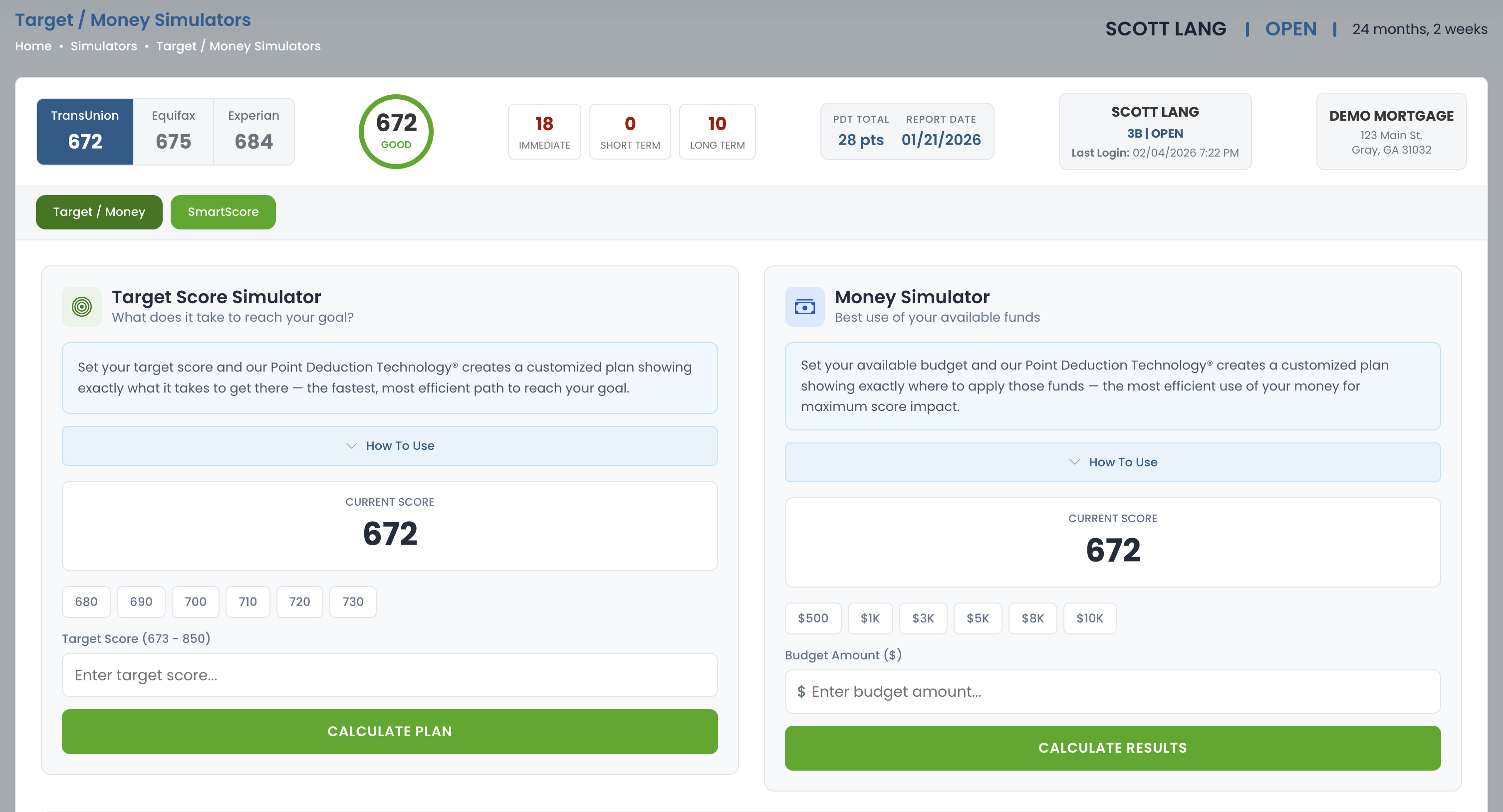The width and height of the screenshot is (1503, 812).
Task: Select the 730 target score preset
Action: click(x=352, y=602)
